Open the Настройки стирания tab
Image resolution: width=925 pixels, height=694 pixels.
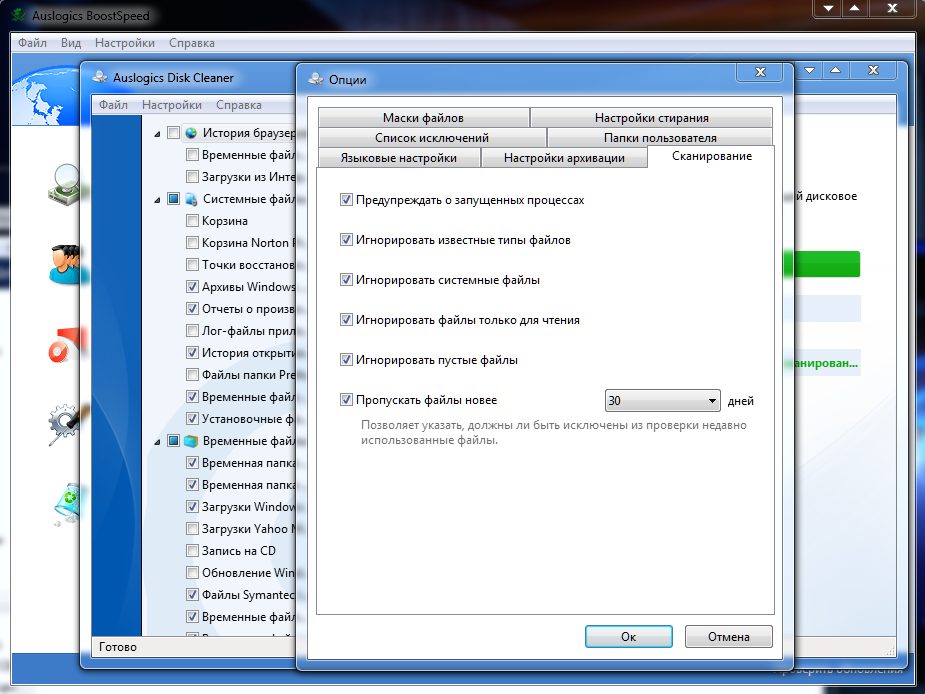(x=651, y=117)
